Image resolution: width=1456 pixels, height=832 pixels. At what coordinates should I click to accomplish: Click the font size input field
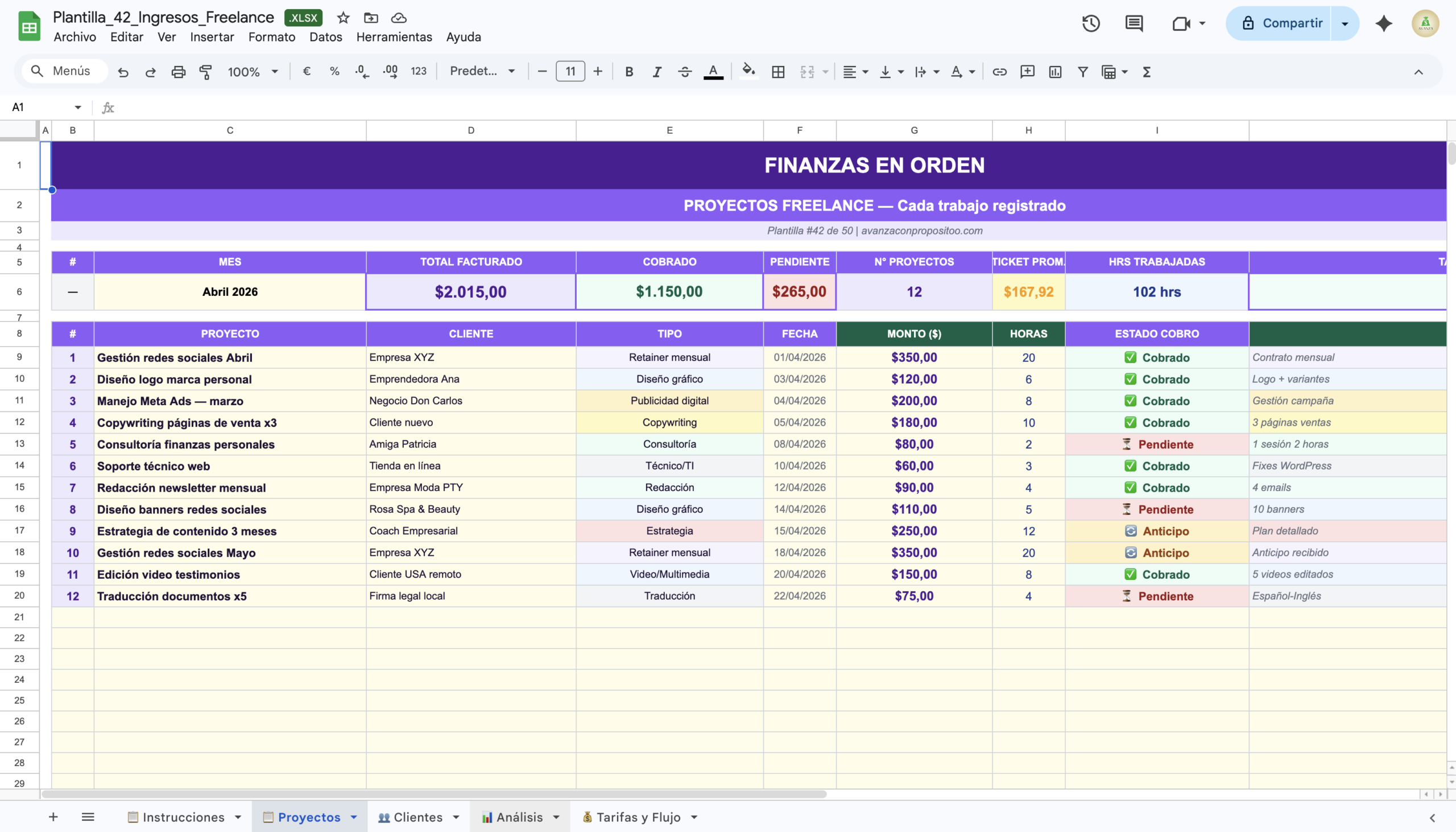[570, 72]
